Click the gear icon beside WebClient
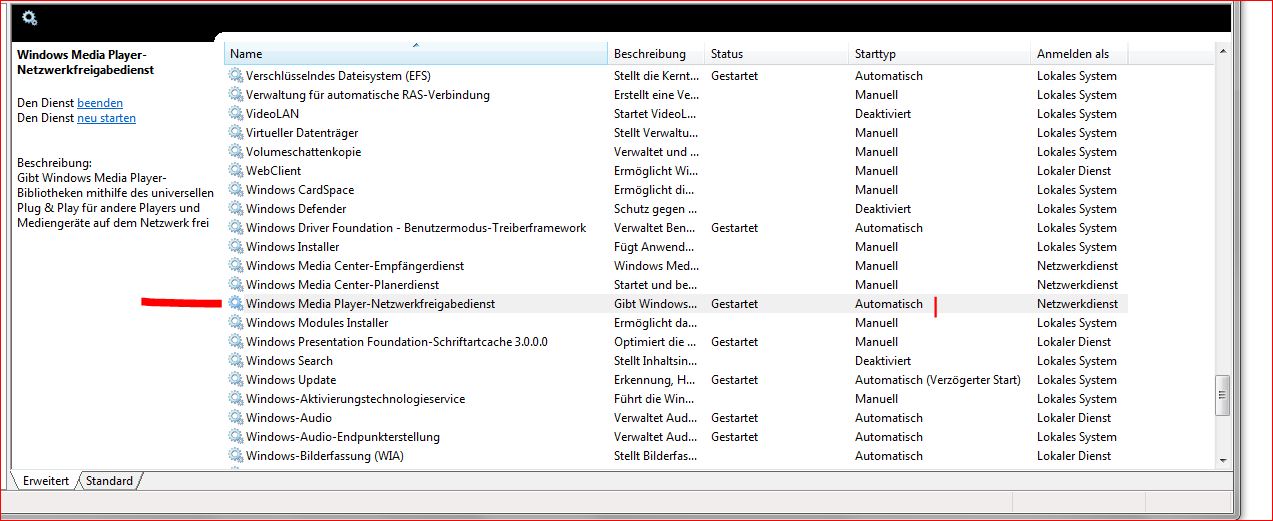This screenshot has height=521, width=1273. point(236,171)
